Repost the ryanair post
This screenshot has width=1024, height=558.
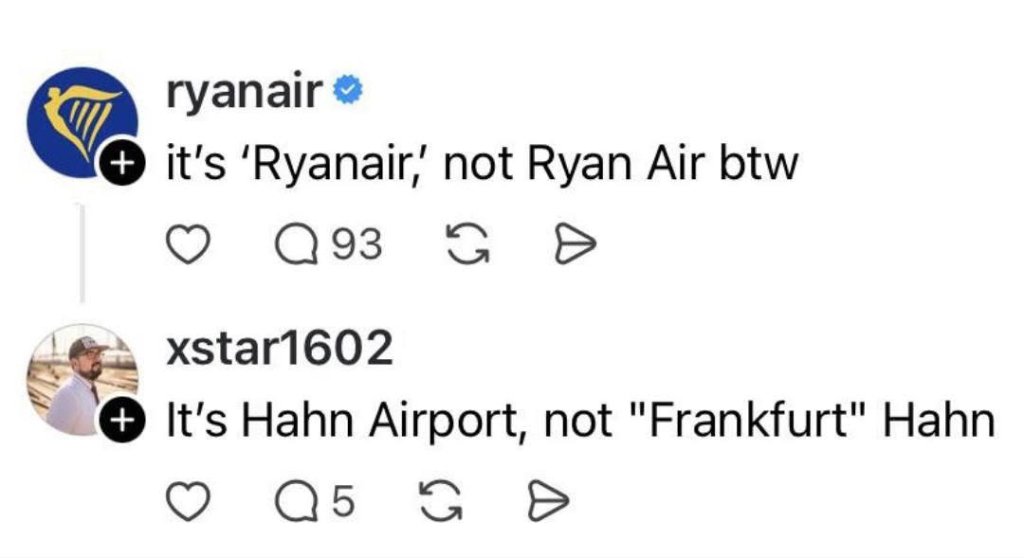tap(463, 242)
